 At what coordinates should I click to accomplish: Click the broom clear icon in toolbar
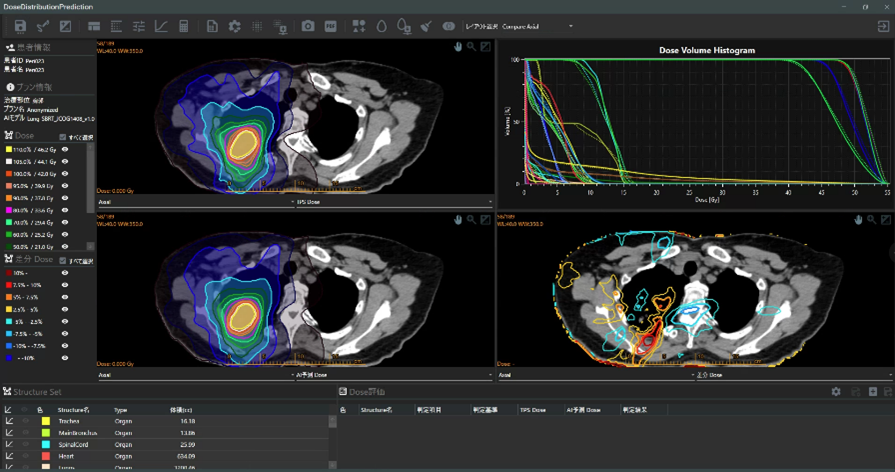[x=426, y=26]
